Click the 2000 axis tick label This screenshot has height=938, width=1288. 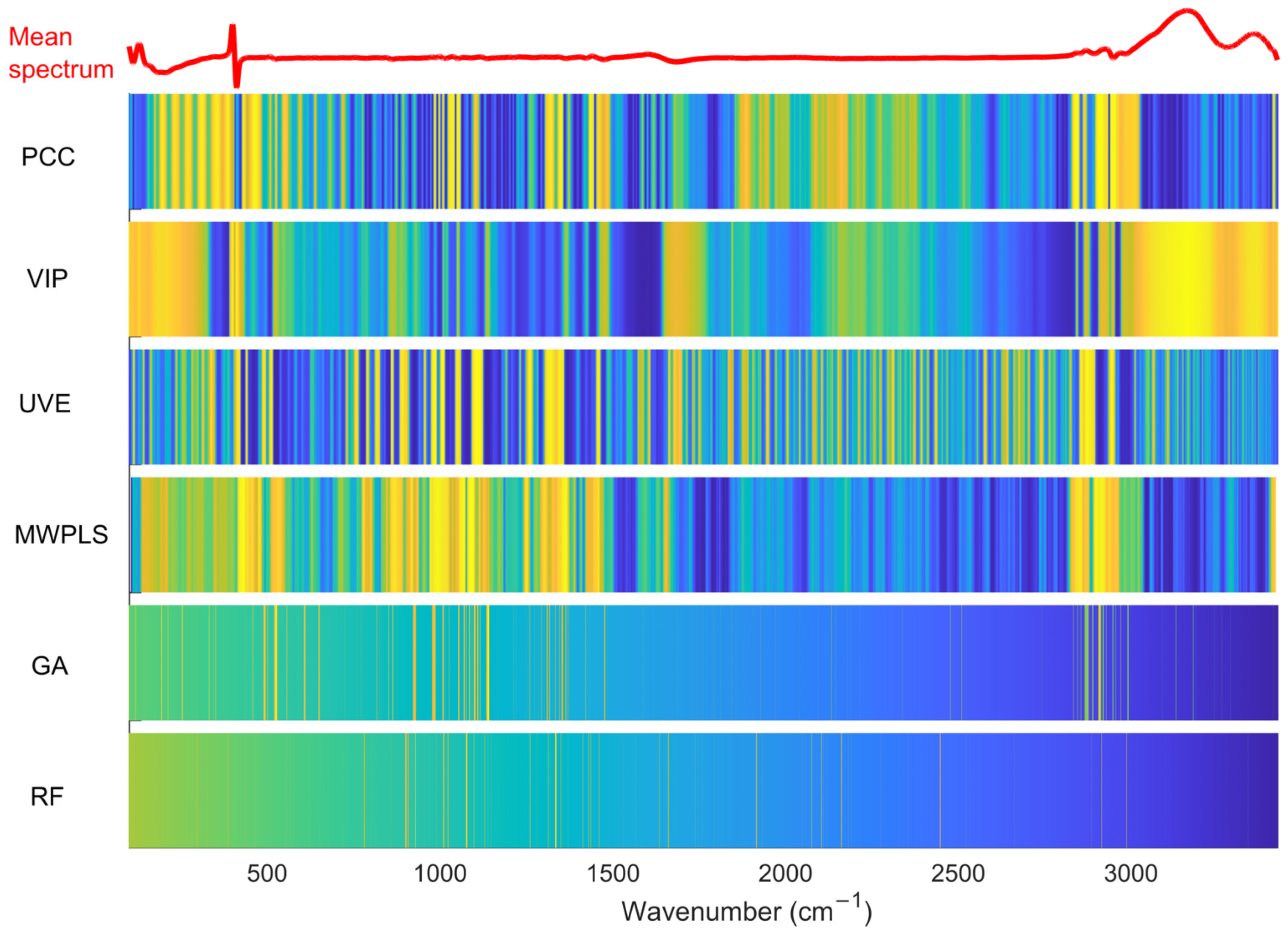(785, 874)
